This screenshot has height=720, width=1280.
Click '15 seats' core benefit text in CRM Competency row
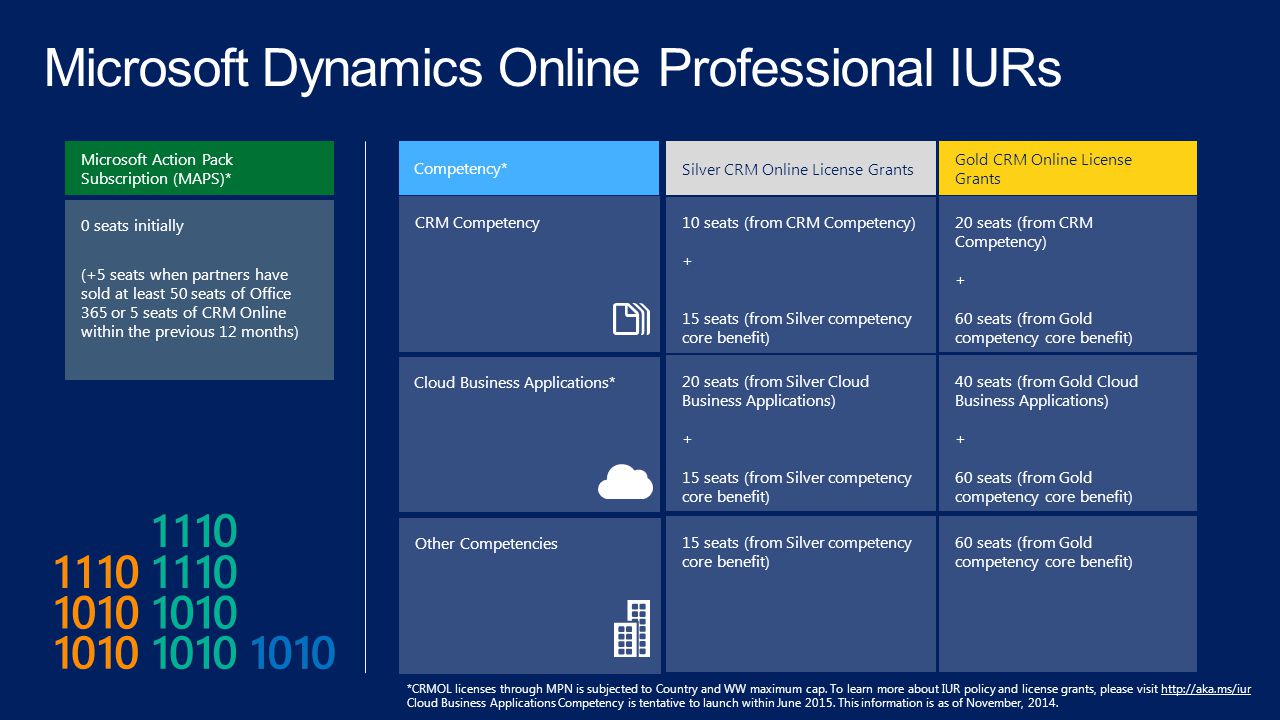tap(796, 328)
